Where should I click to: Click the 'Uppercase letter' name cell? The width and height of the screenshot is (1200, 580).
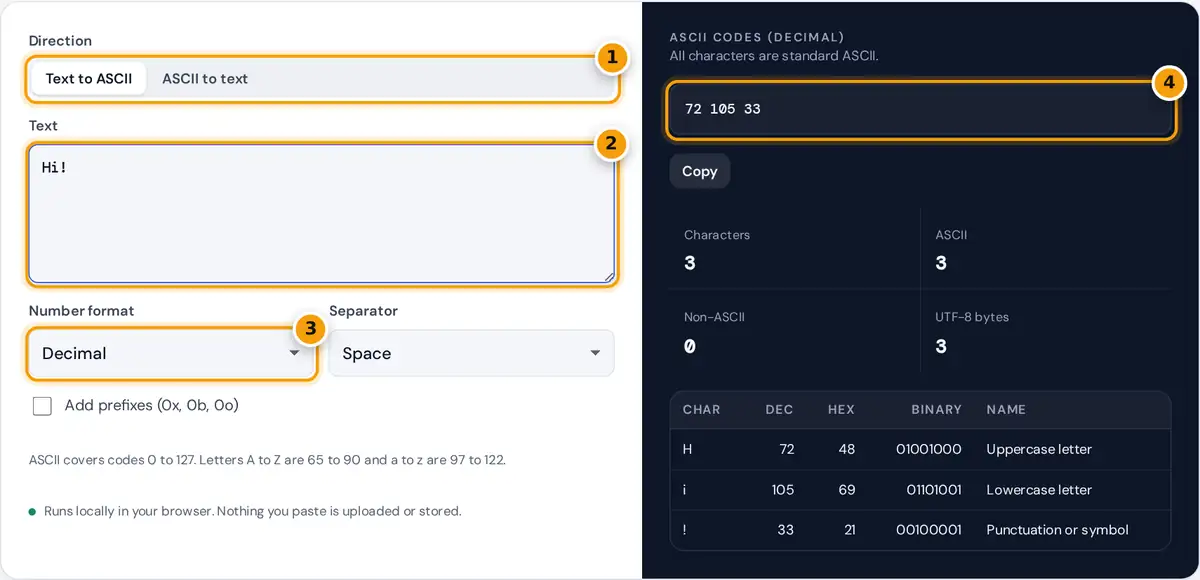pos(1039,449)
